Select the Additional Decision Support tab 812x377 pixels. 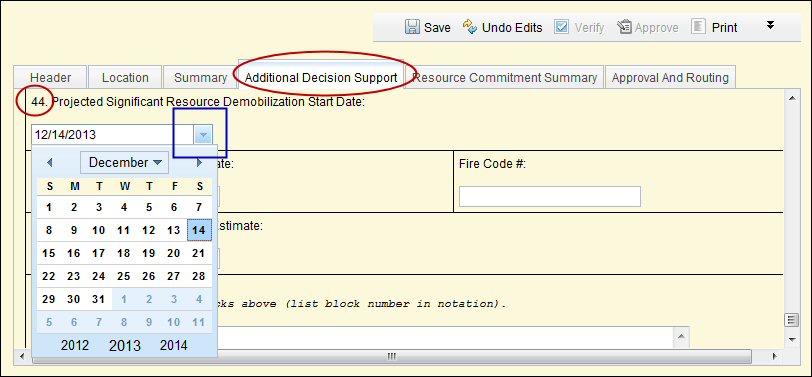click(321, 78)
